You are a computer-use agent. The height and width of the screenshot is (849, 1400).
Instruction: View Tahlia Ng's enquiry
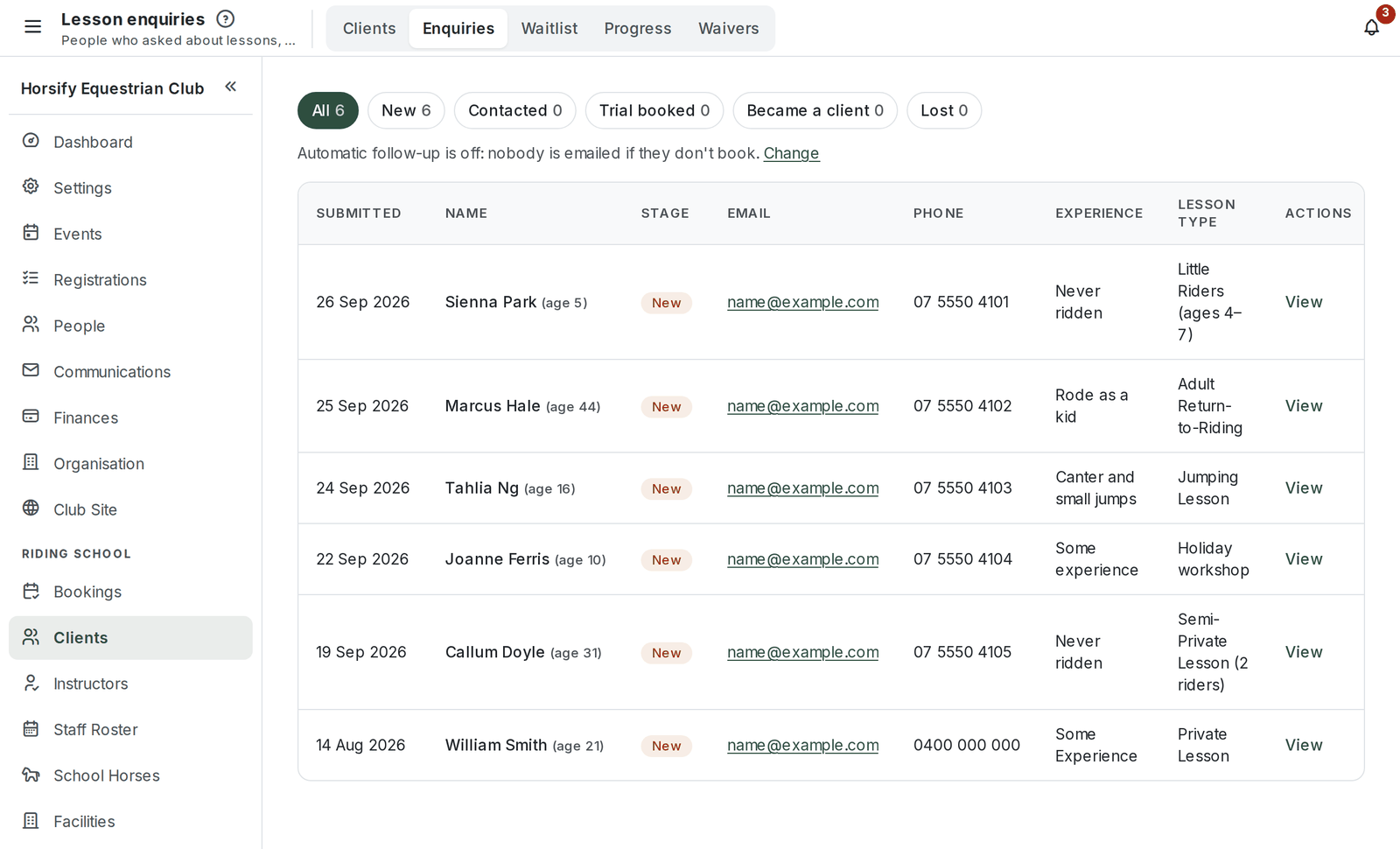tap(1304, 488)
